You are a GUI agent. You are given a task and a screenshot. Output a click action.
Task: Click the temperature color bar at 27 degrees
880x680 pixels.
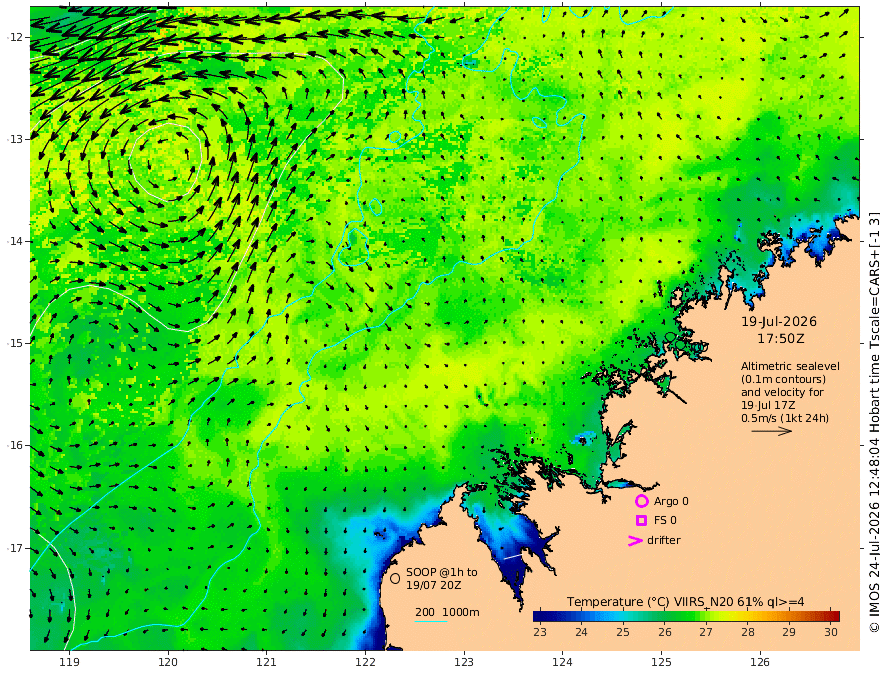[706, 616]
